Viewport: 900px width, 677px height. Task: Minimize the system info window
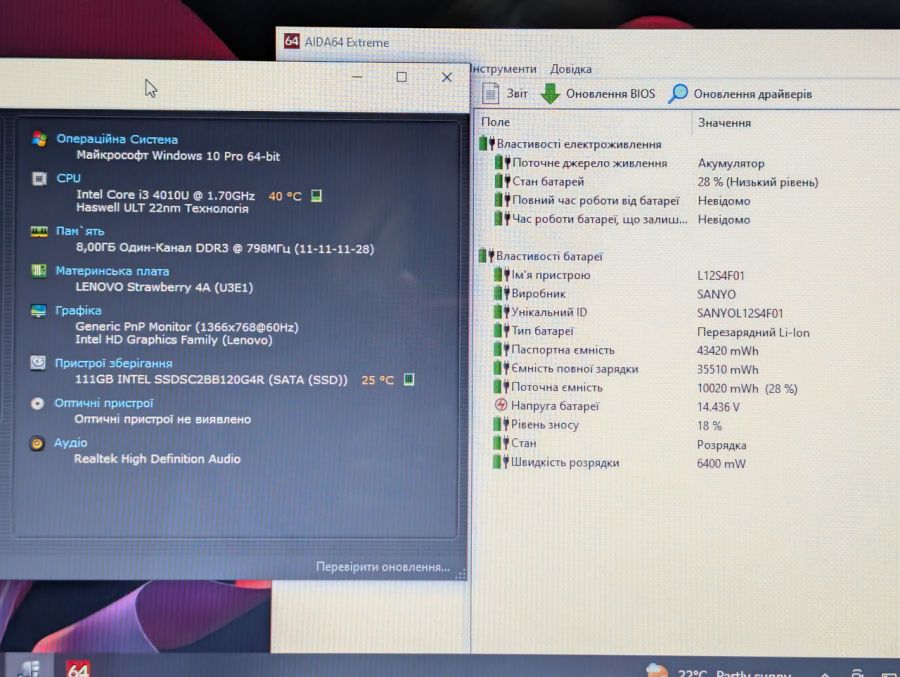click(357, 77)
